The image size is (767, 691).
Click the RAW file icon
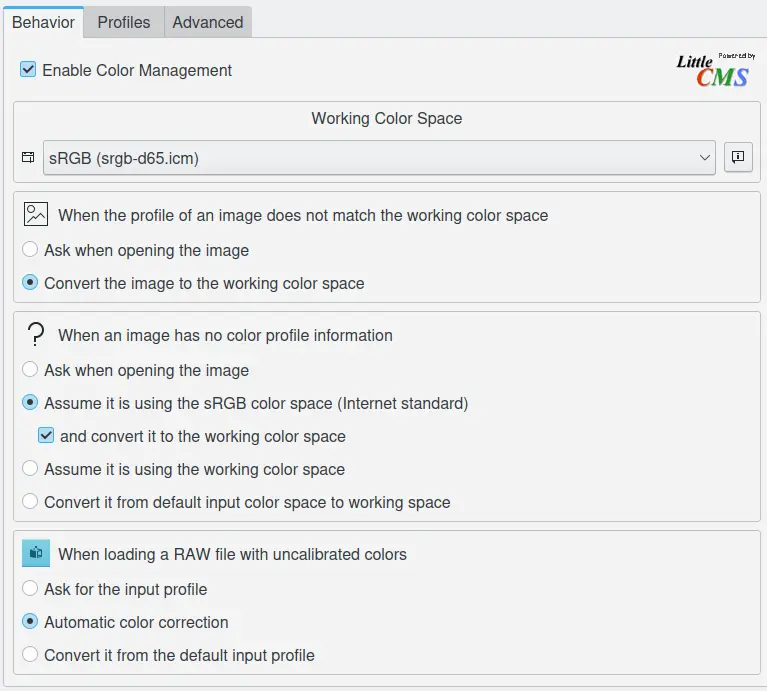tap(36, 553)
